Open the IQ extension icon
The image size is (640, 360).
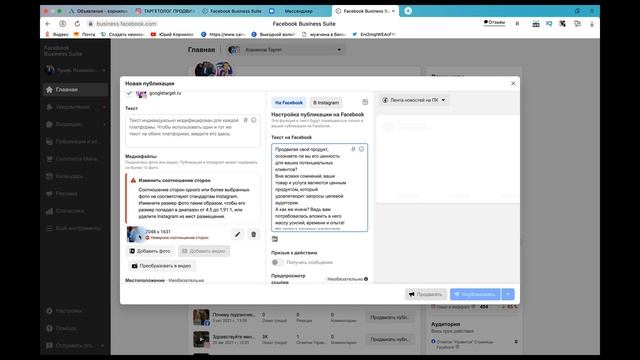[549, 24]
